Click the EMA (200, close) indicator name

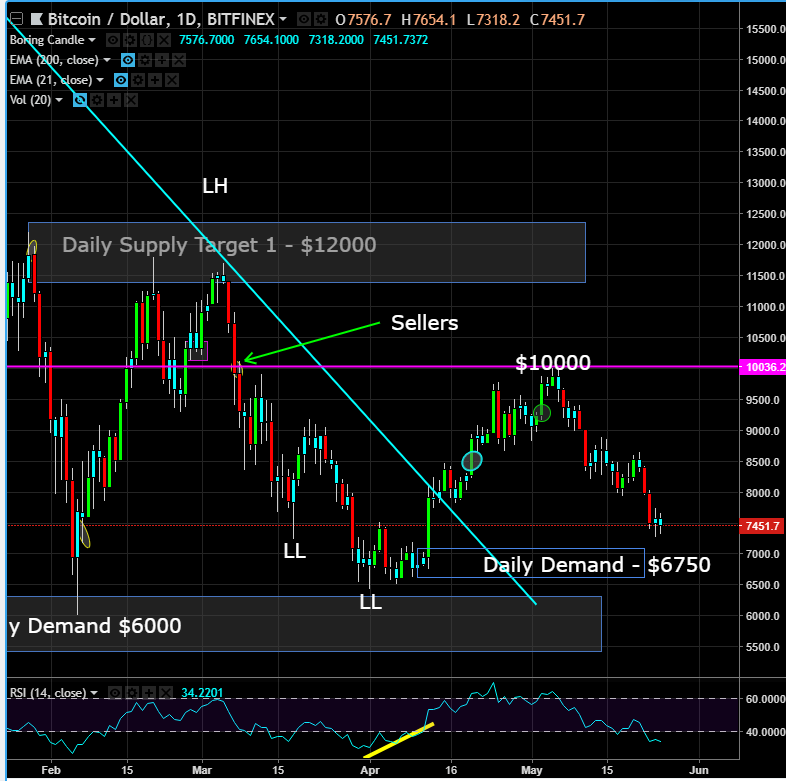(x=54, y=60)
